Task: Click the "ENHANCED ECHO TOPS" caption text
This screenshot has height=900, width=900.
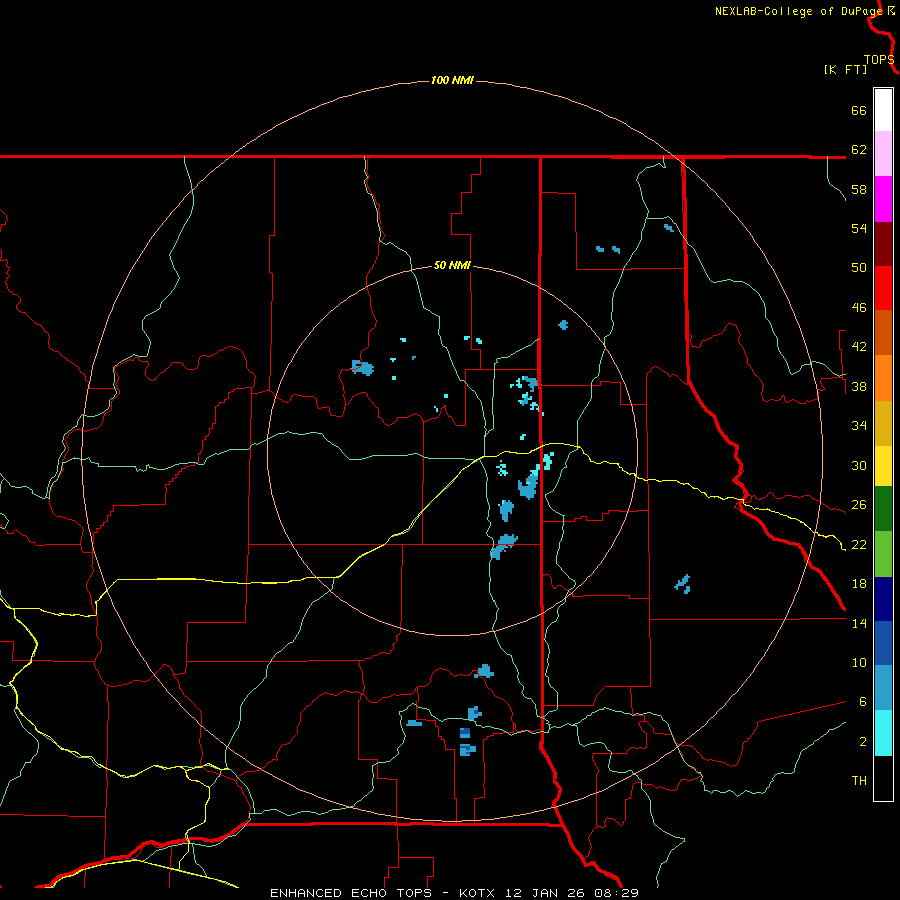Action: point(355,893)
